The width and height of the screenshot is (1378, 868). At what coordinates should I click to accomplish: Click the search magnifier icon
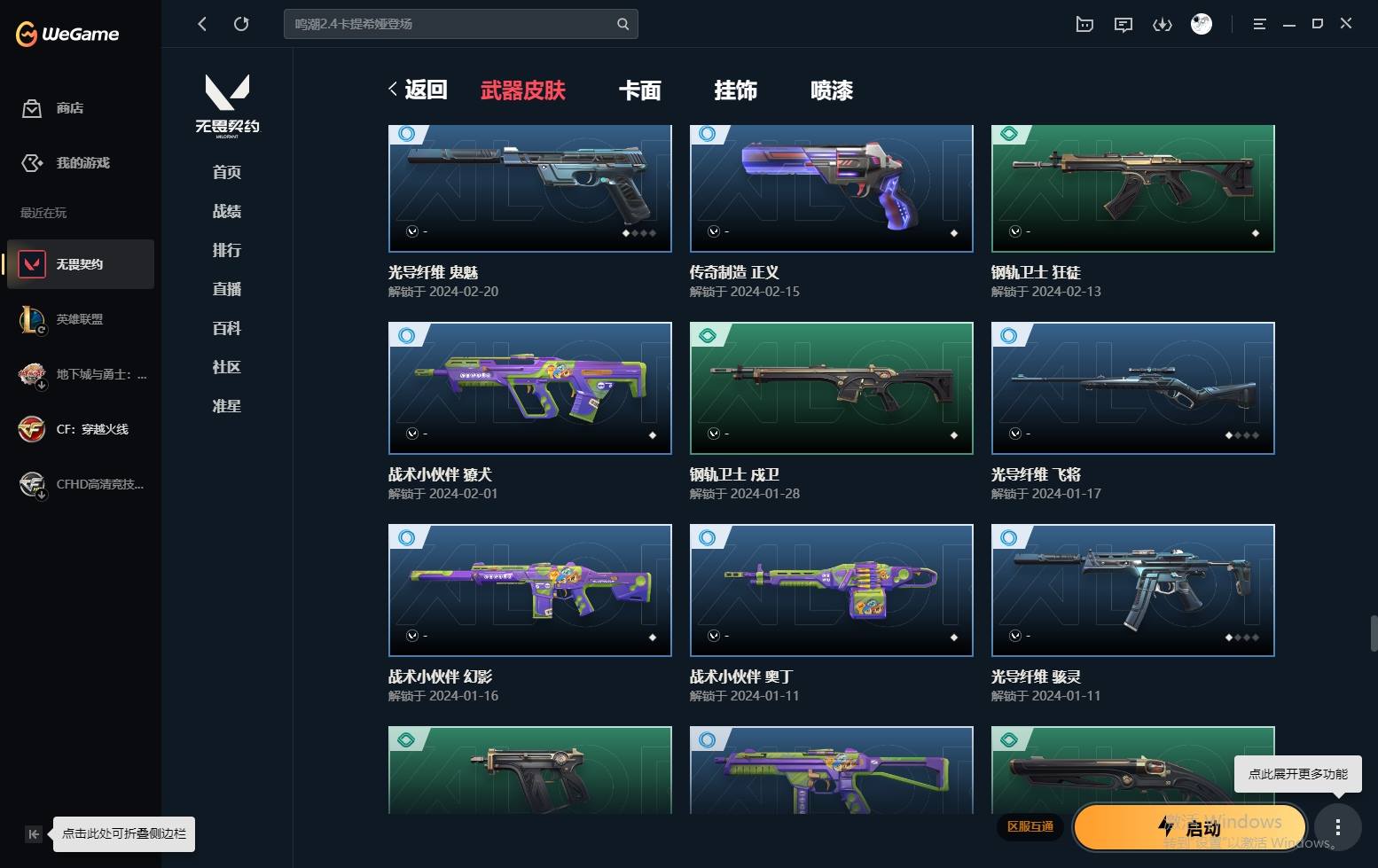coord(623,24)
